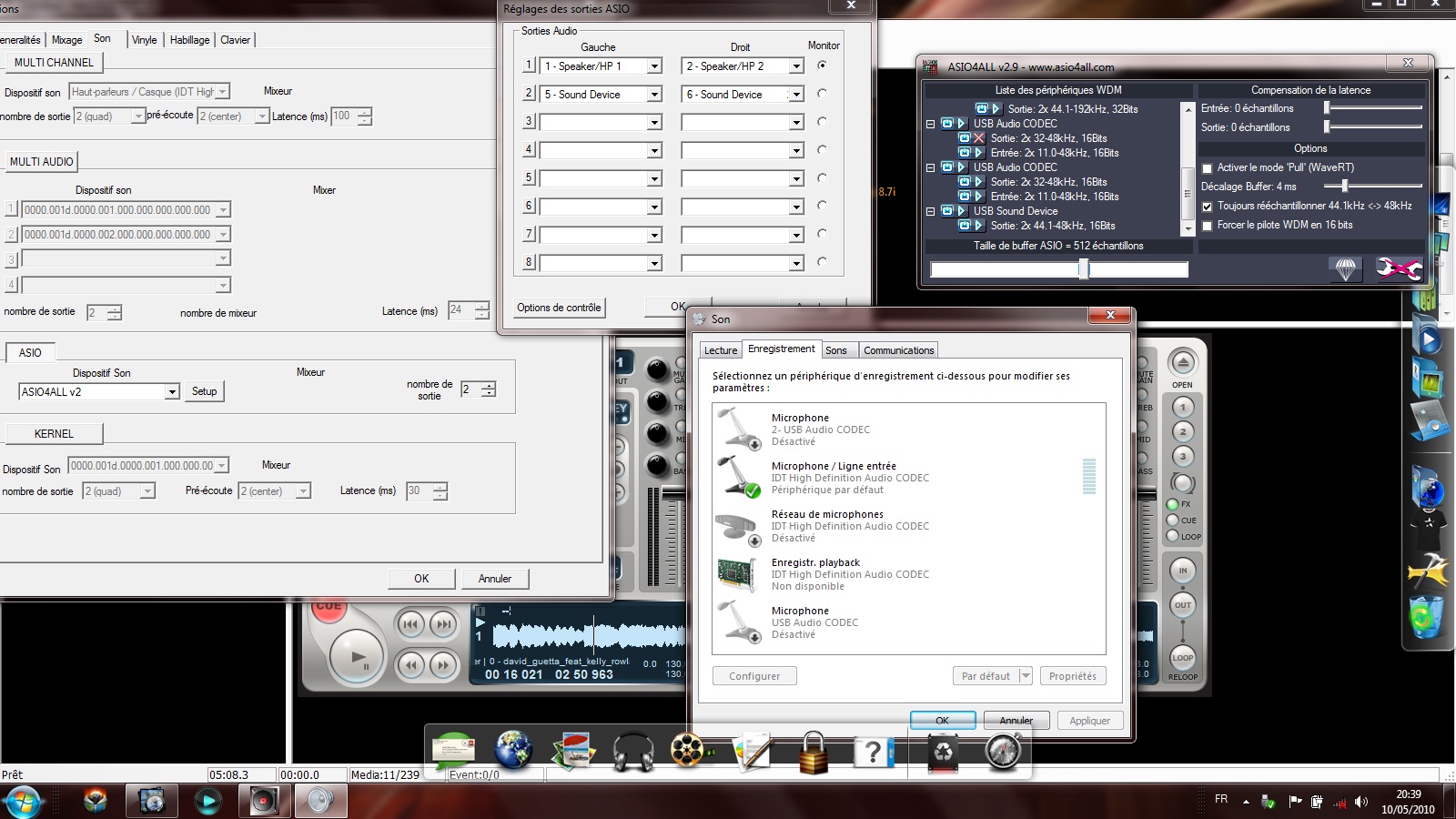
Task: Switch to the Lecture tab
Action: pyautogui.click(x=720, y=349)
